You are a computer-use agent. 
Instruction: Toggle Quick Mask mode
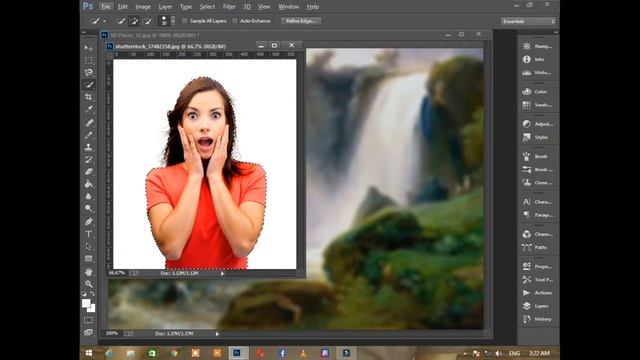pos(89,320)
